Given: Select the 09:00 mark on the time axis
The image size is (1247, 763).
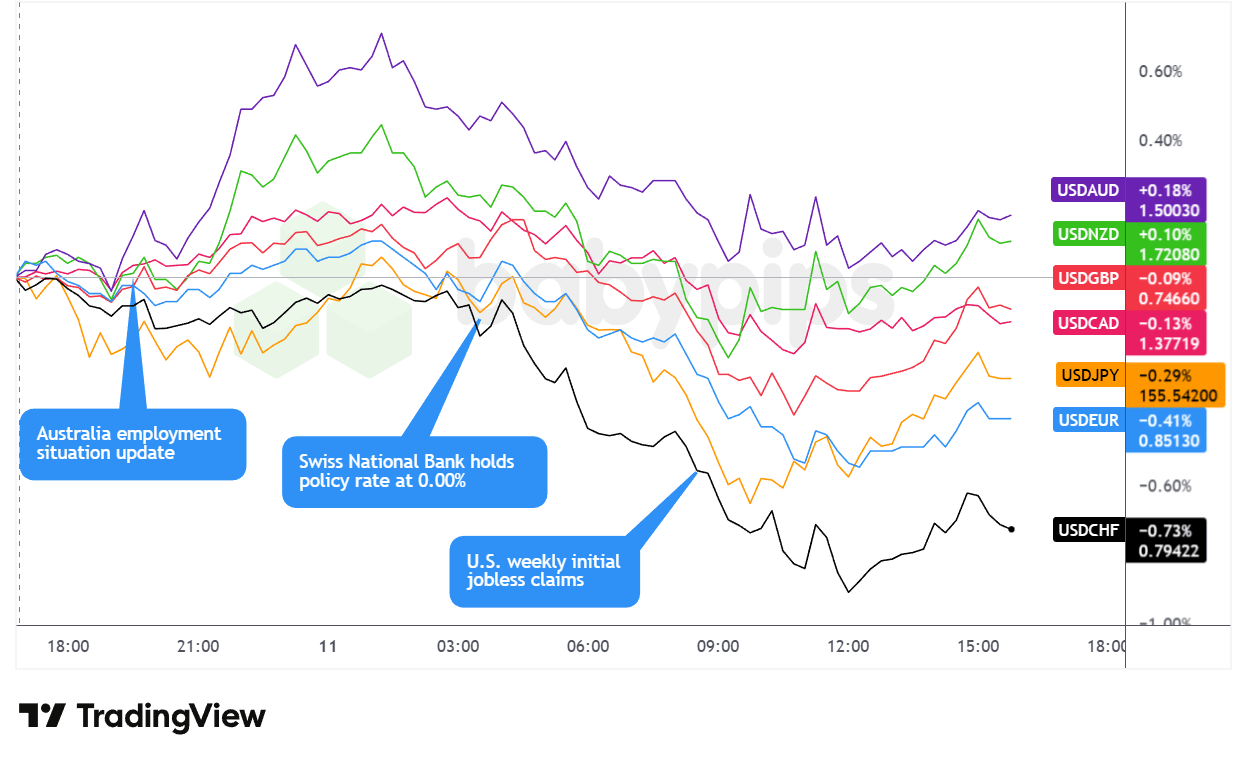Looking at the screenshot, I should [x=718, y=646].
